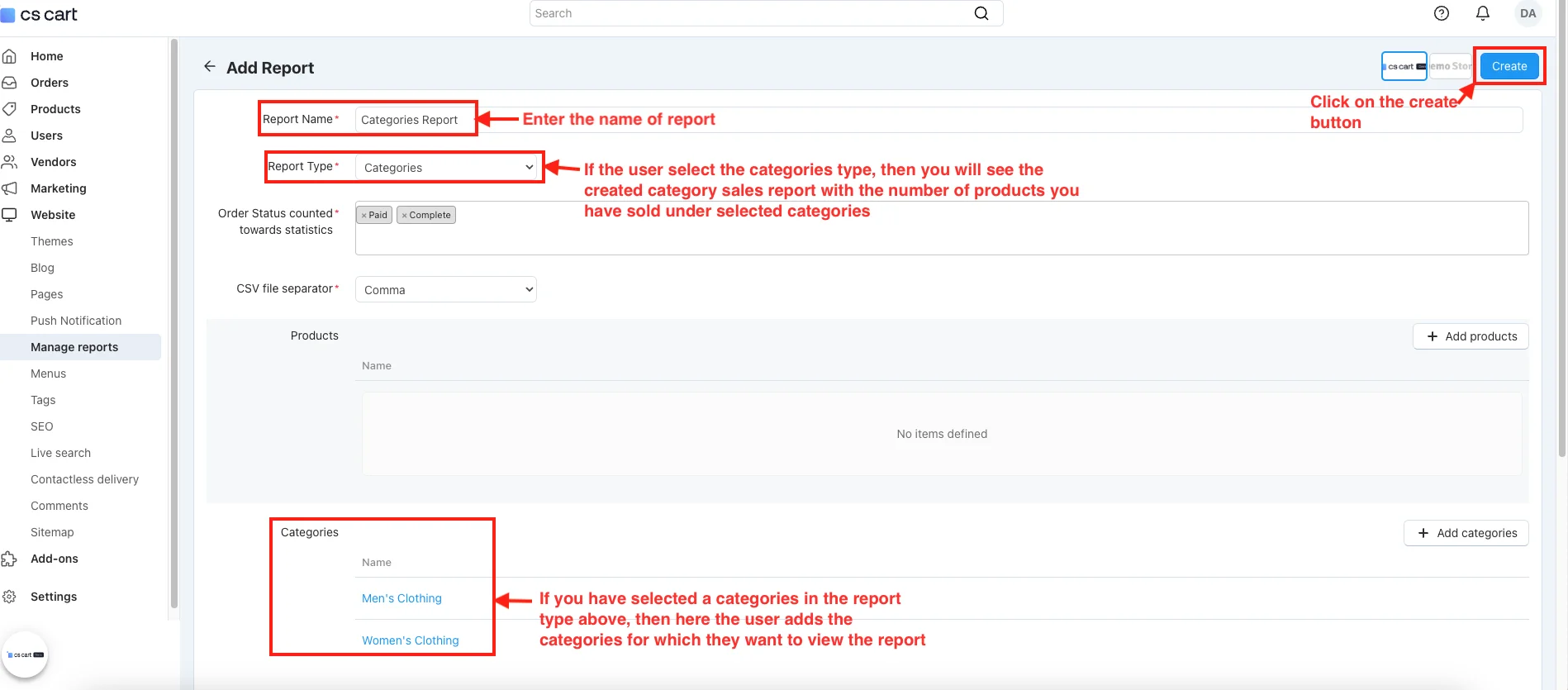Viewport: 1568px width, 690px height.
Task: Click the Add categories button
Action: 1466,533
